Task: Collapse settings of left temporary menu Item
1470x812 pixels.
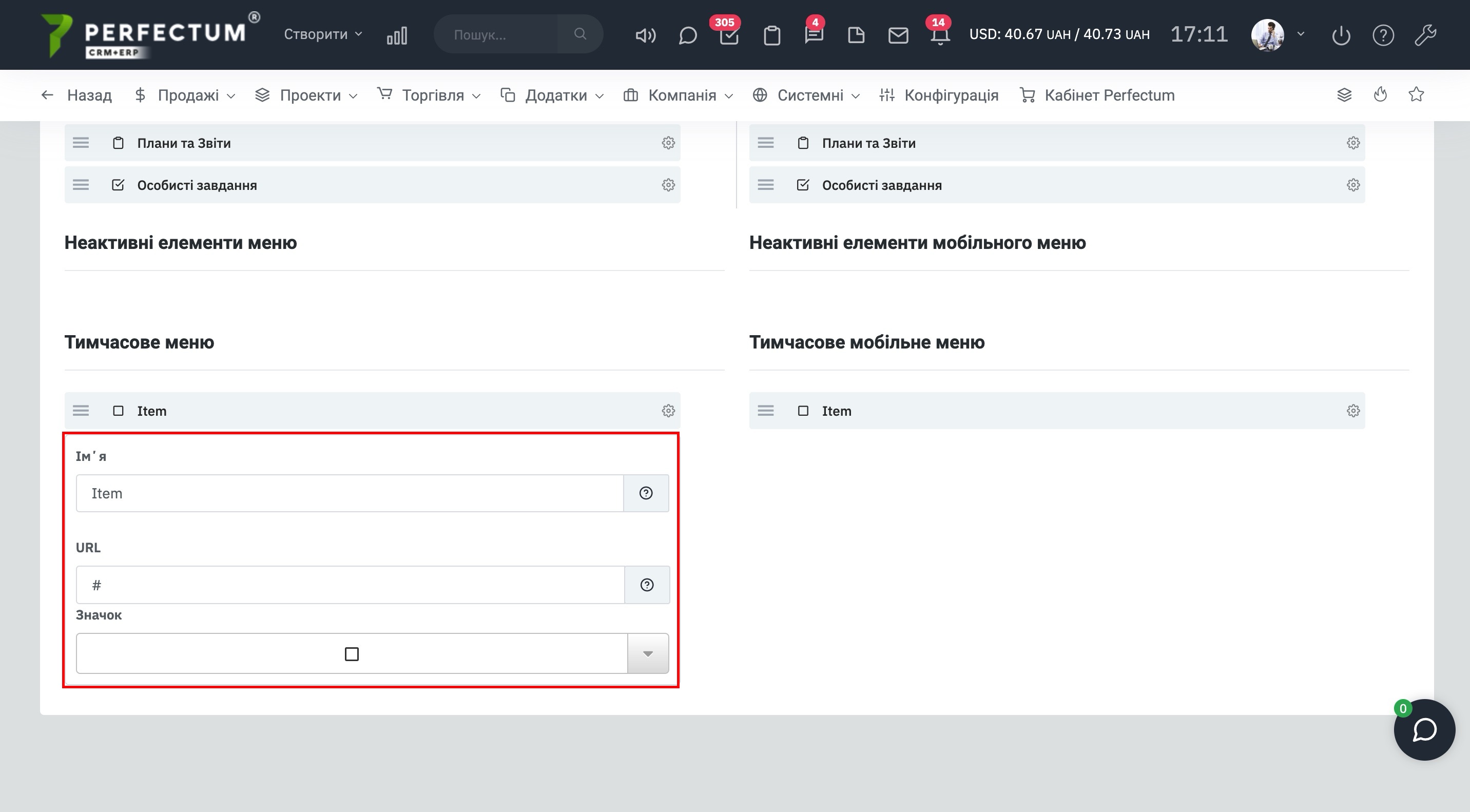Action: coord(668,411)
